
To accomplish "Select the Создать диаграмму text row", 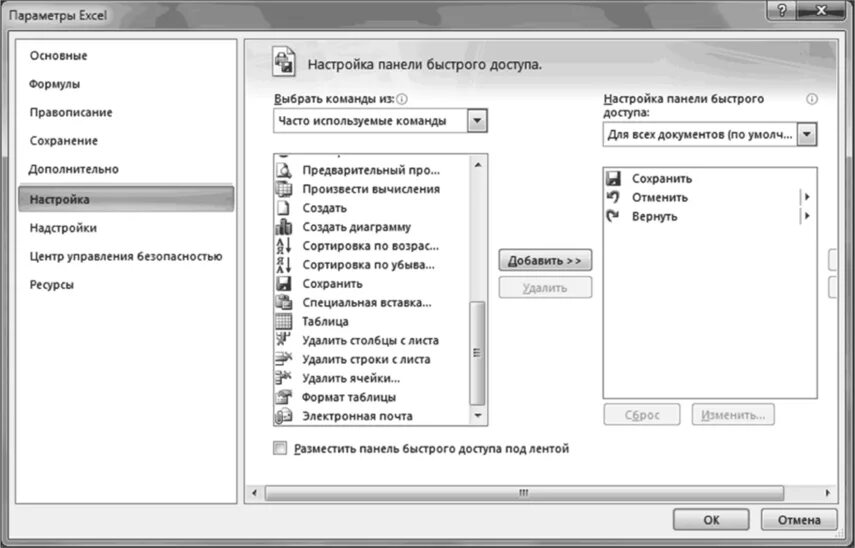I will pyautogui.click(x=357, y=227).
